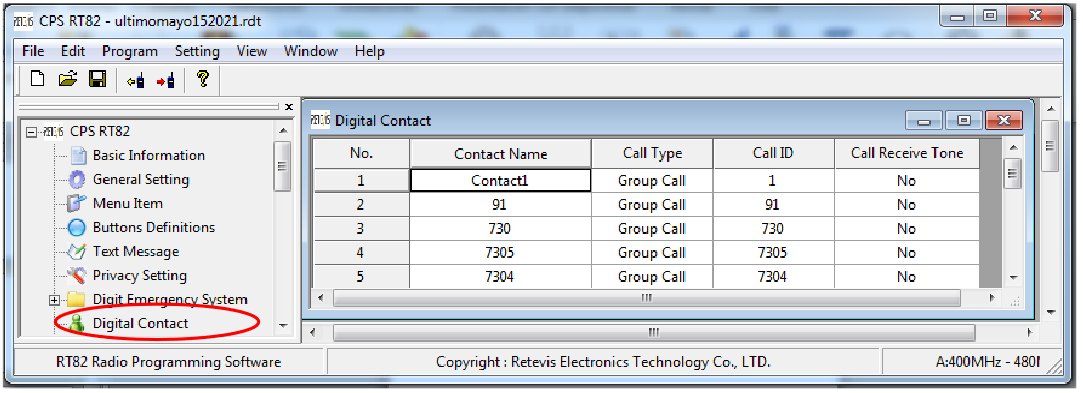Select Menu Item in the tree

click(128, 204)
